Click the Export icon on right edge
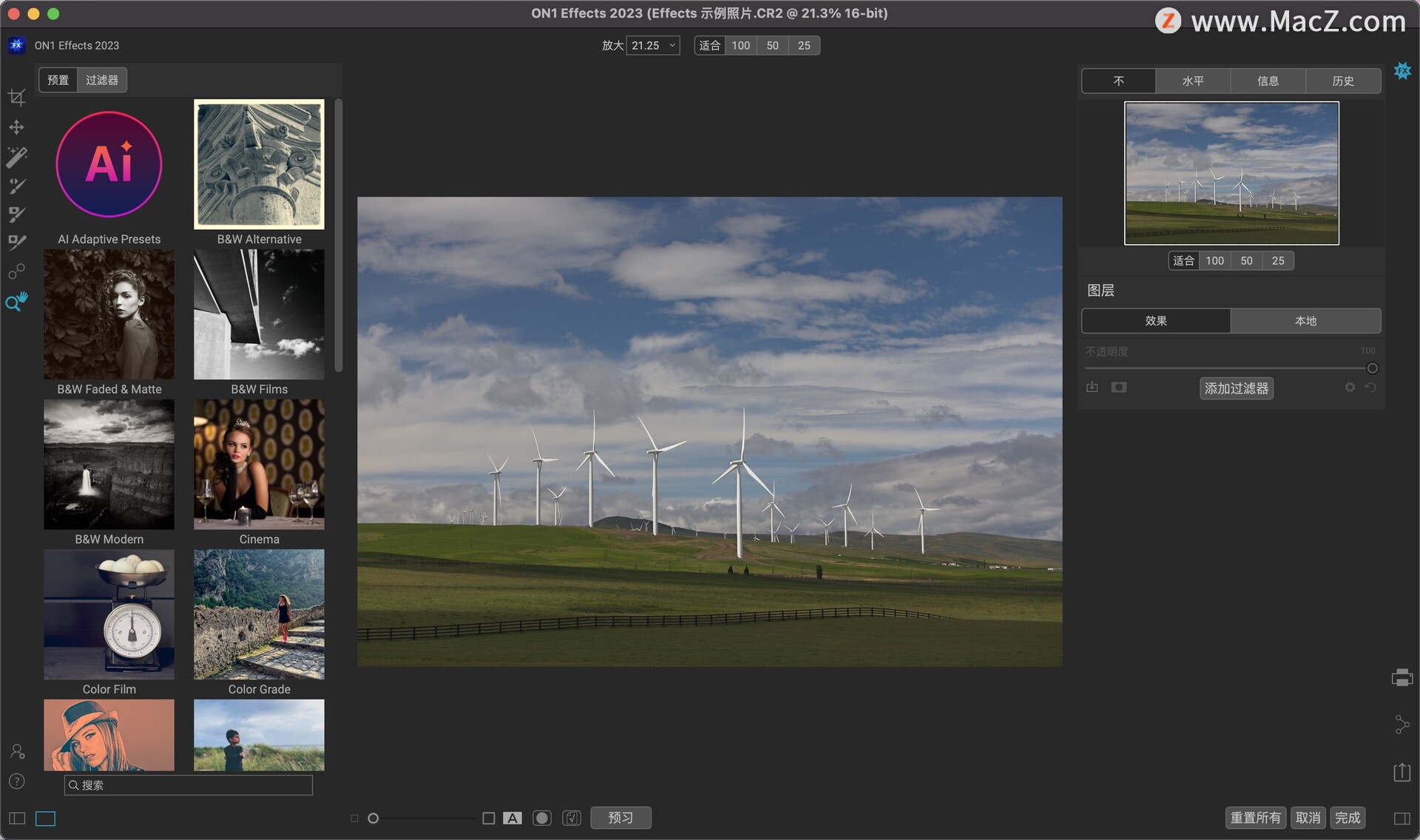1420x840 pixels. [1402, 773]
